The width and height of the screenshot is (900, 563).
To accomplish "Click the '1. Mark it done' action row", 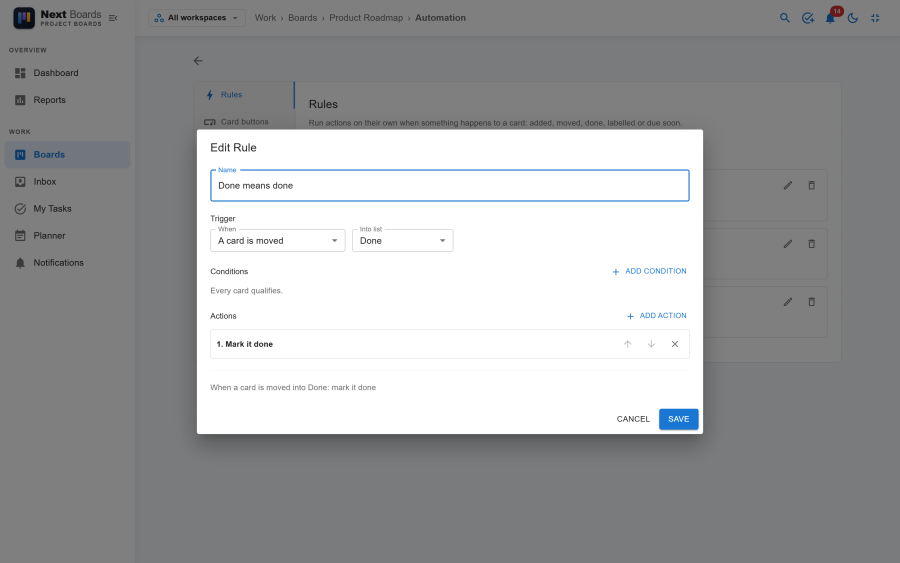I will point(450,344).
